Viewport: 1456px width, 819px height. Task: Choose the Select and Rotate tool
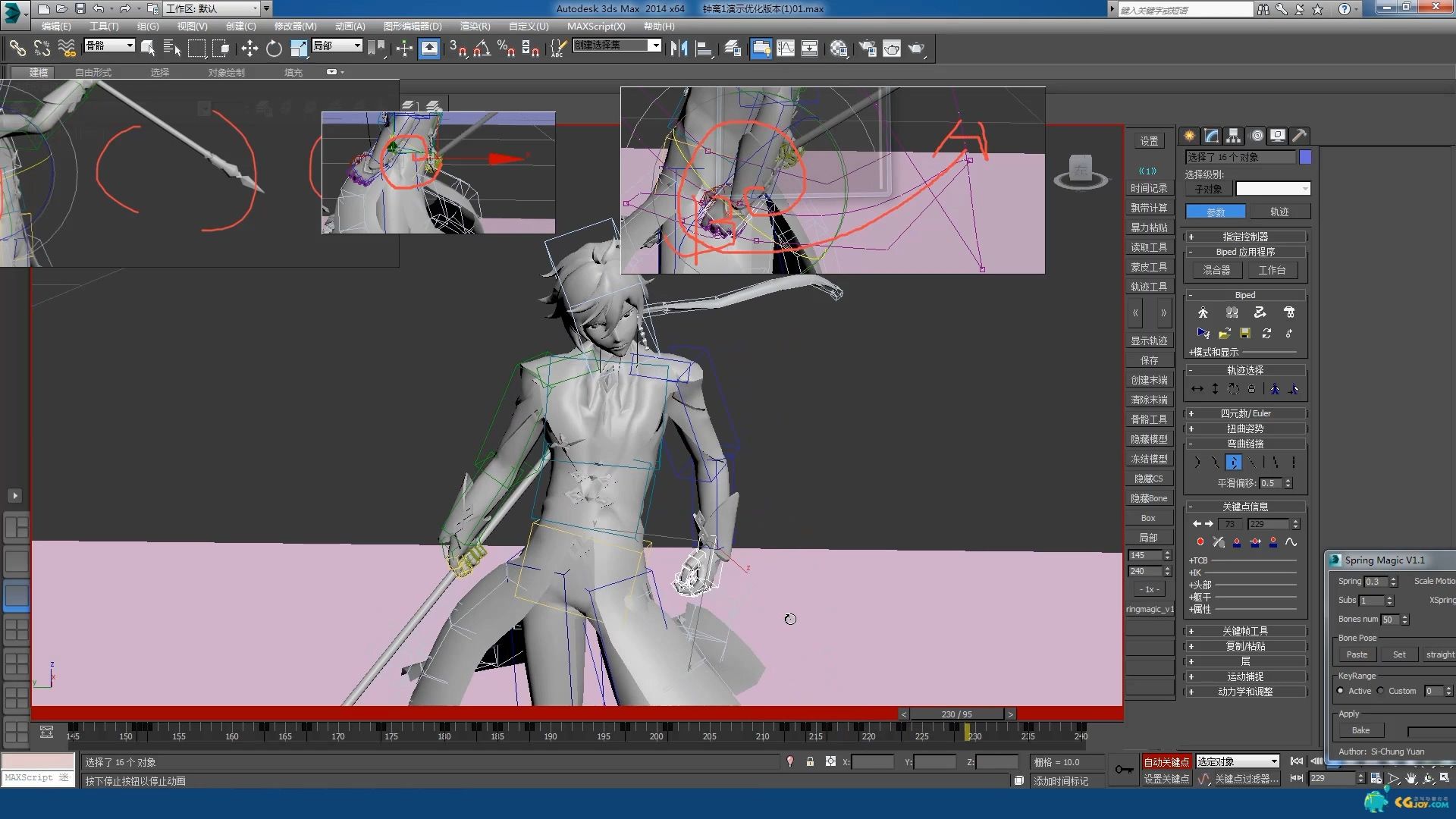click(274, 49)
